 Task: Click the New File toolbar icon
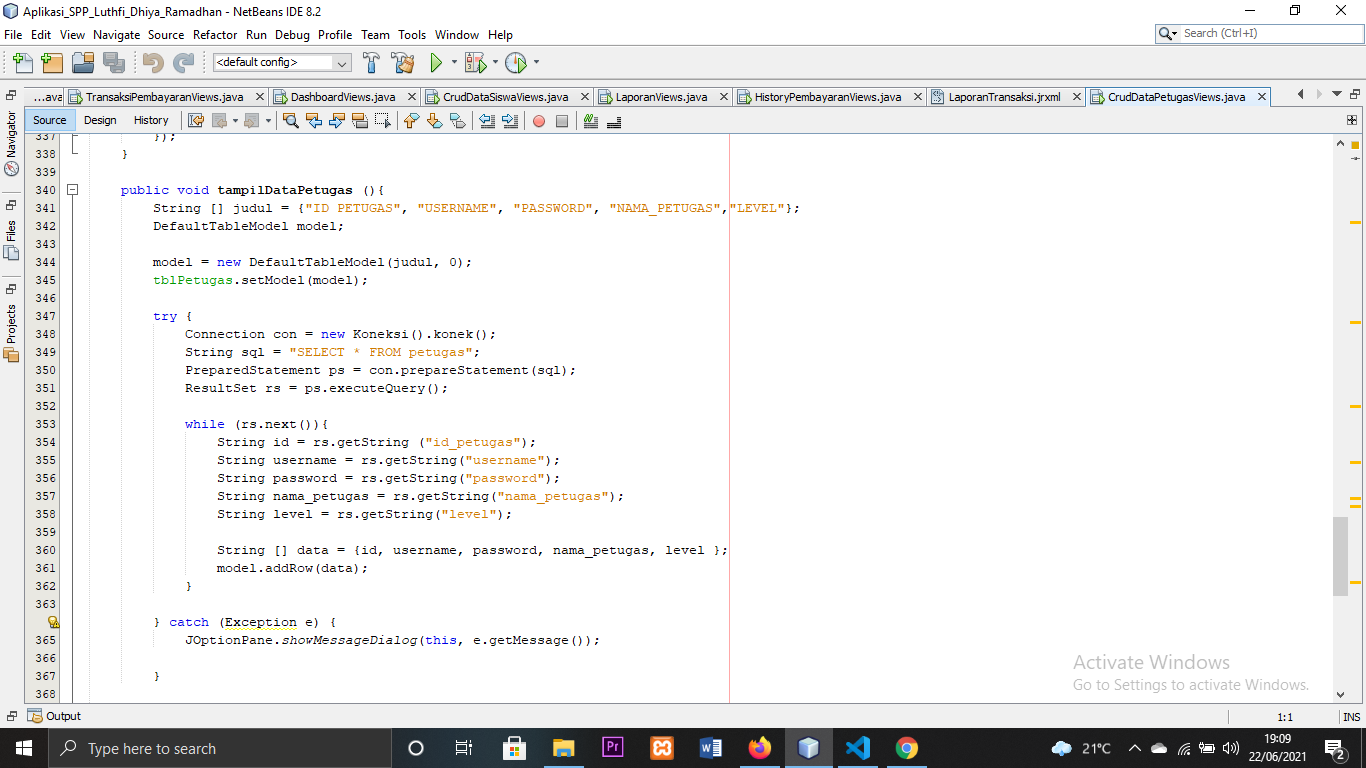(x=21, y=63)
